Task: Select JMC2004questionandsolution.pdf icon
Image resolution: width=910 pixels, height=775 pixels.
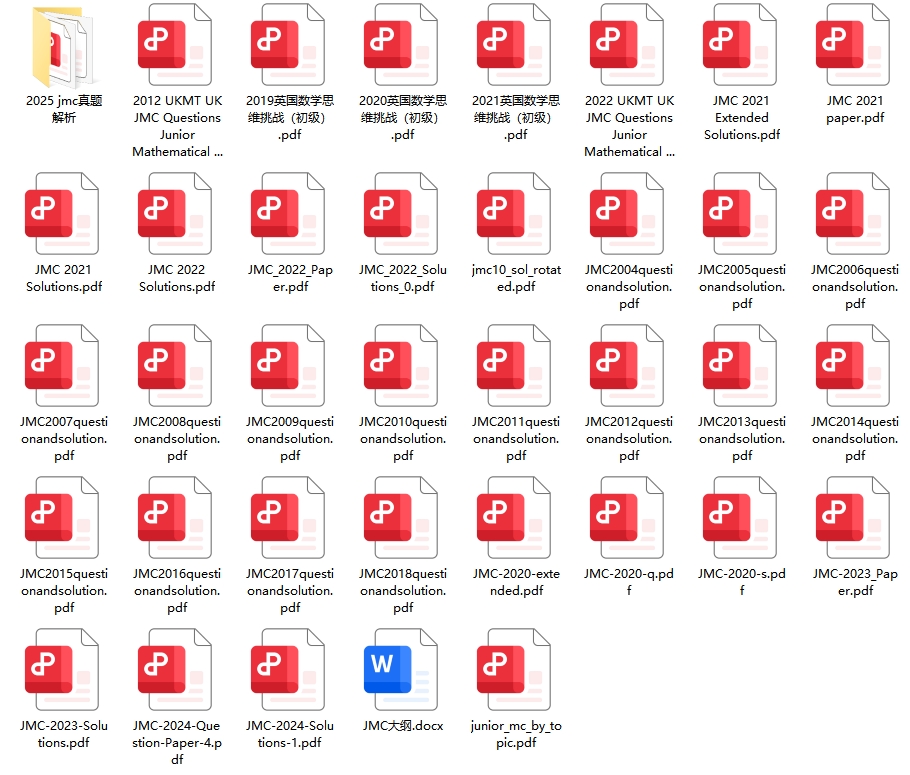Action: click(627, 214)
